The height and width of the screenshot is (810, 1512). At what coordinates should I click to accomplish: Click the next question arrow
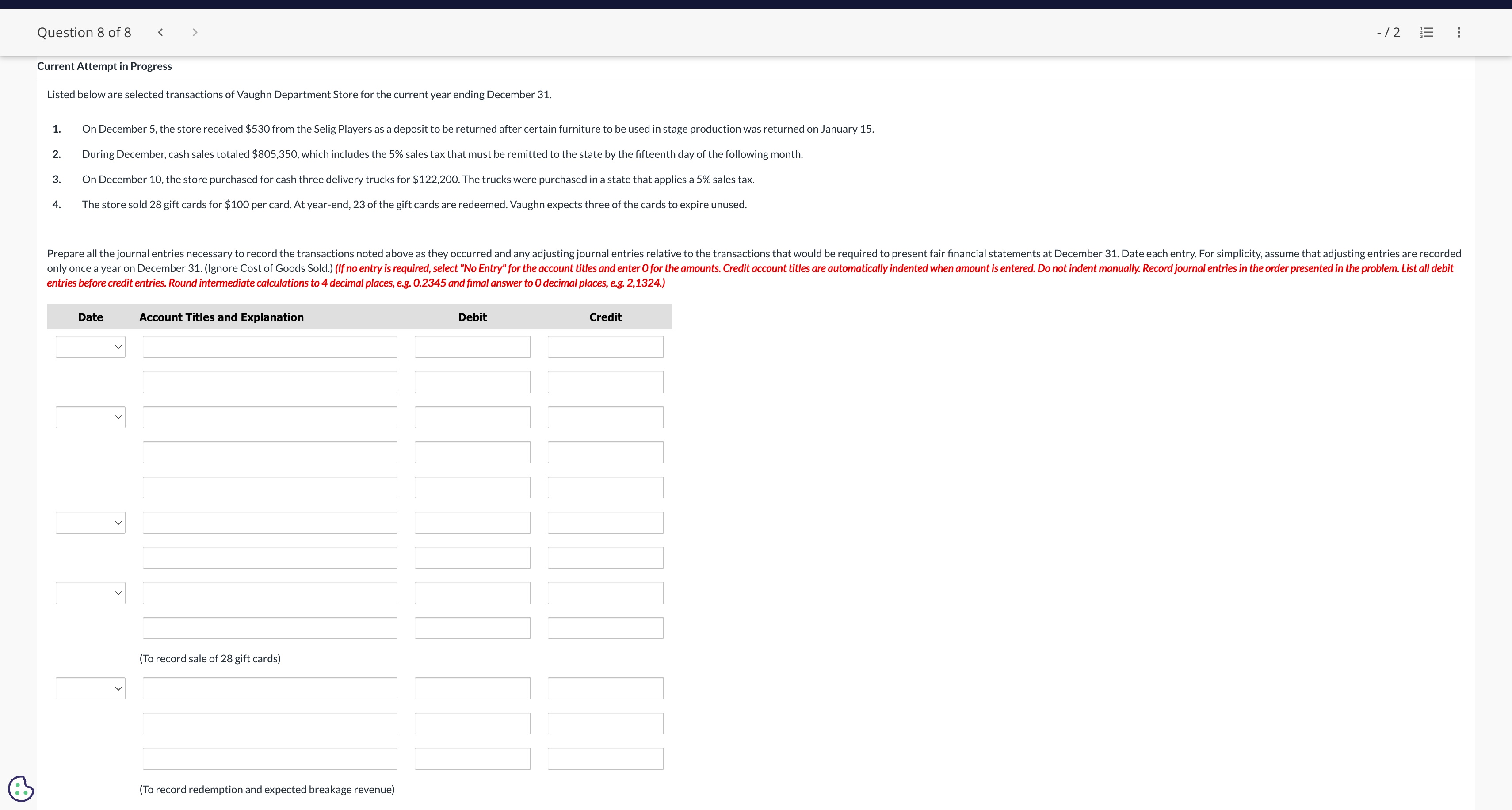195,32
